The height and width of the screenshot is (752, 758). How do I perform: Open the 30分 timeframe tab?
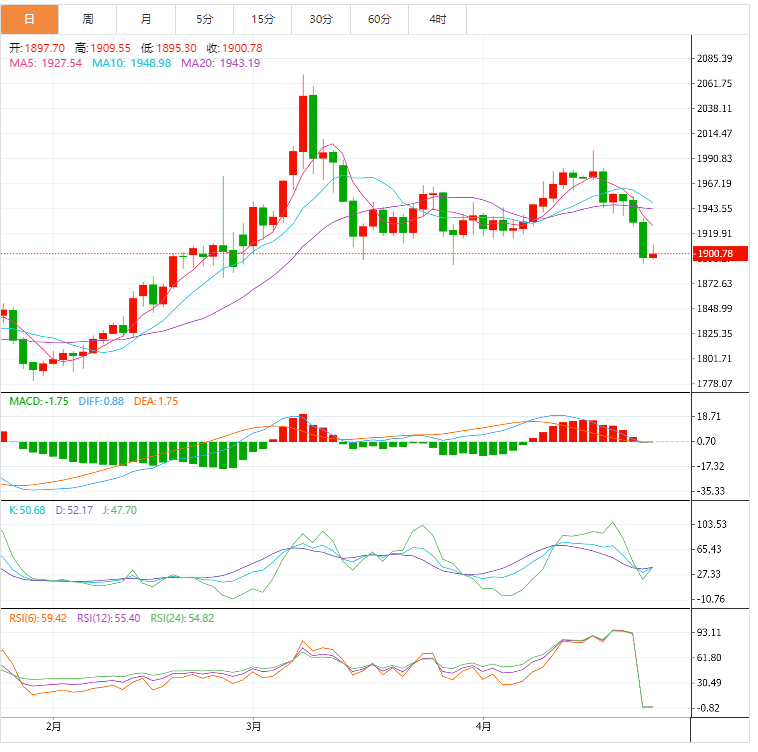click(321, 19)
